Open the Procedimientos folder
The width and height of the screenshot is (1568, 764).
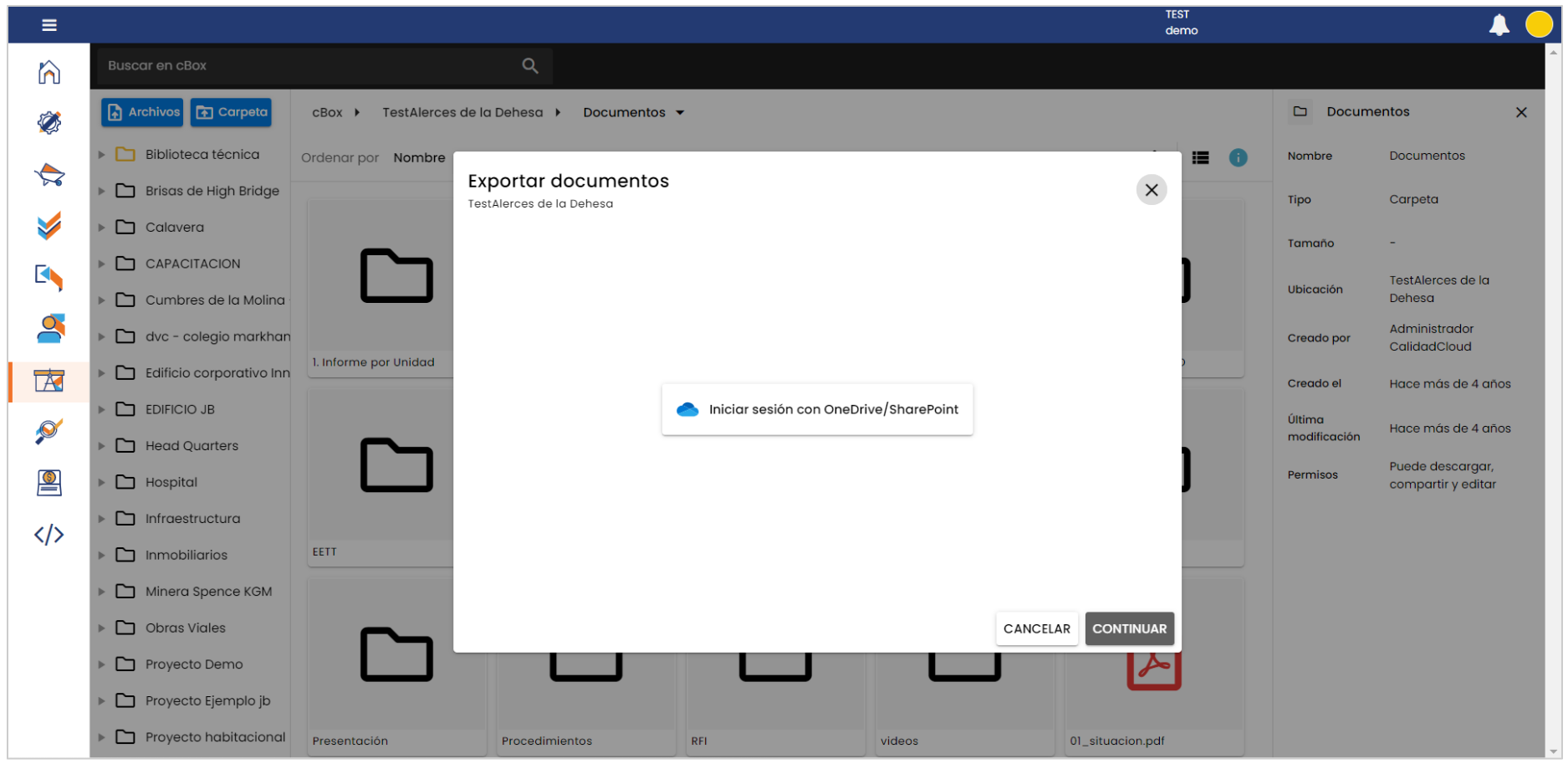pos(586,703)
